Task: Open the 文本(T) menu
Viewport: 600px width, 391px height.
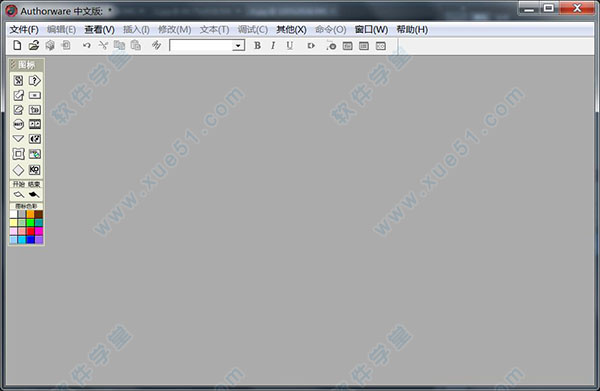Action: [215, 29]
